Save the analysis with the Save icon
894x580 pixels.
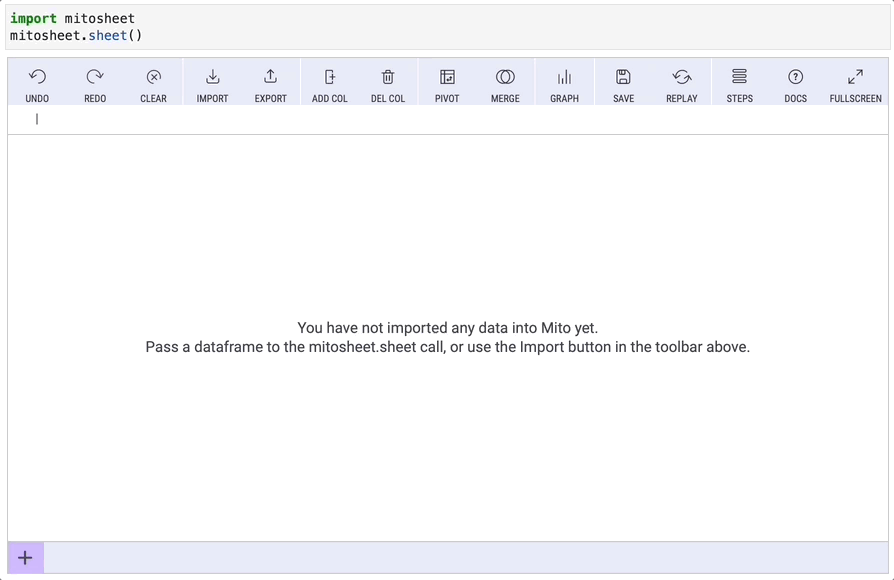click(x=623, y=85)
